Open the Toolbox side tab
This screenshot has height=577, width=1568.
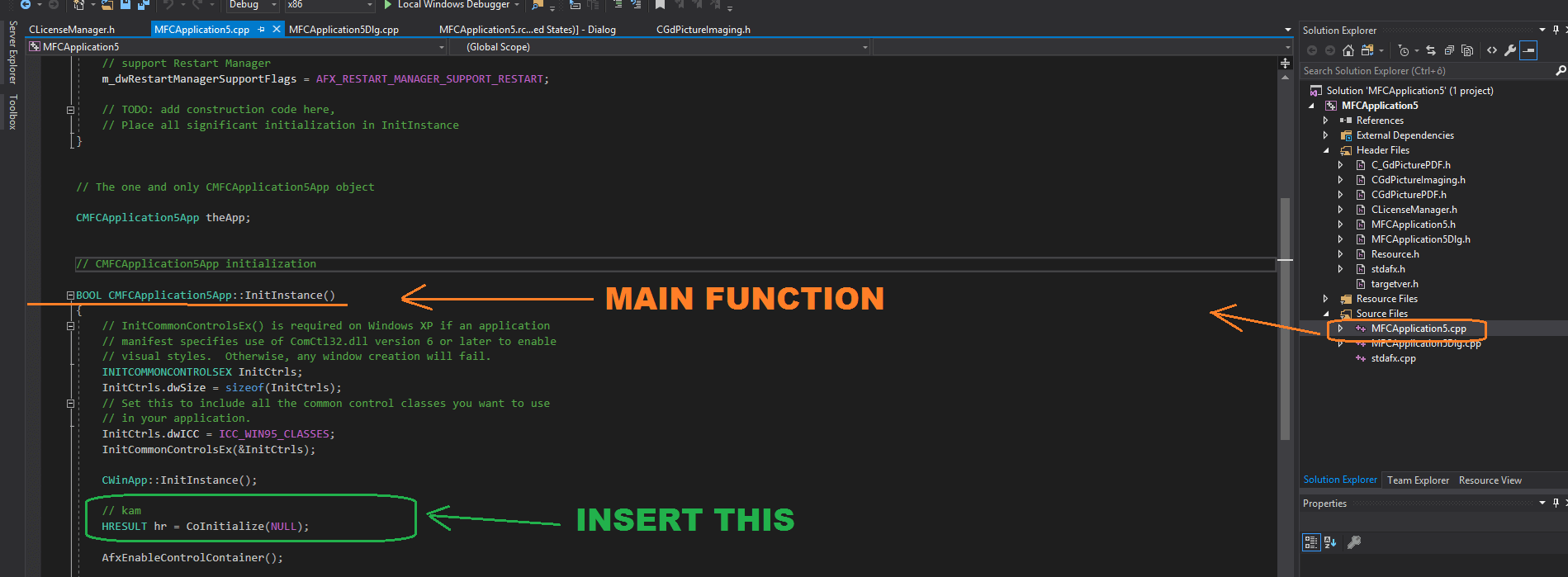coord(12,111)
